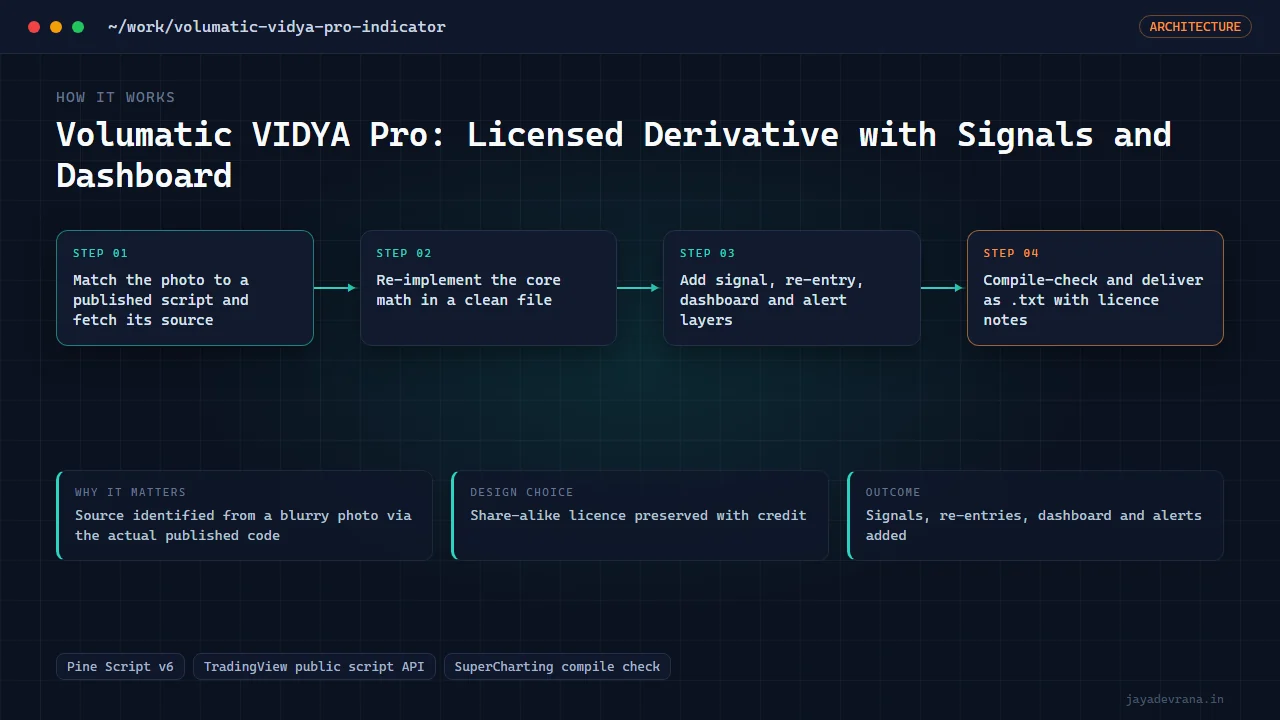
Task: Click the Volumatic VIDYA Pro title heading
Action: [614, 154]
